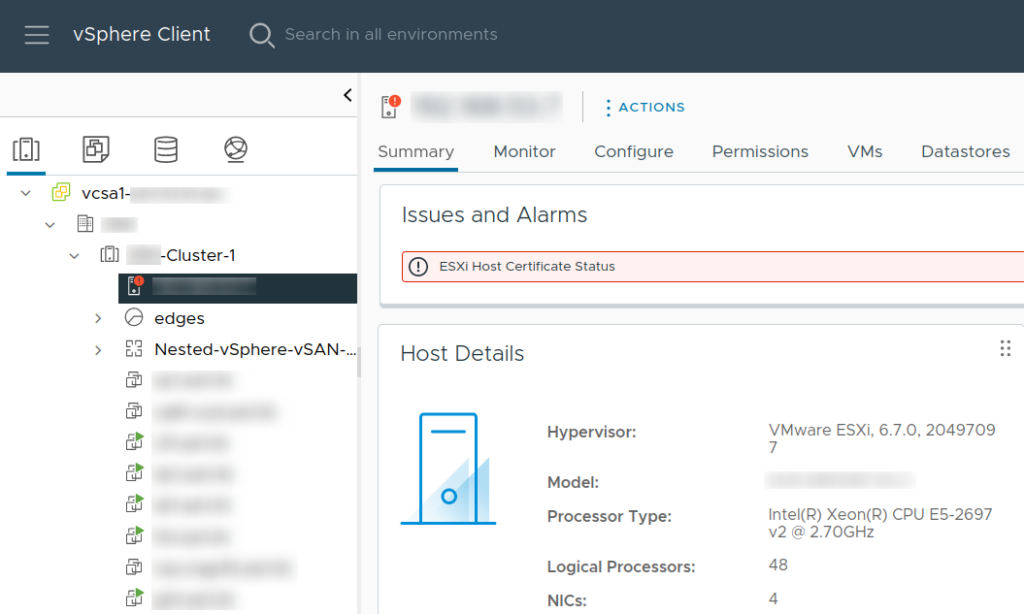1024x614 pixels.
Task: Open the ACTIONS menu
Action: (x=645, y=107)
